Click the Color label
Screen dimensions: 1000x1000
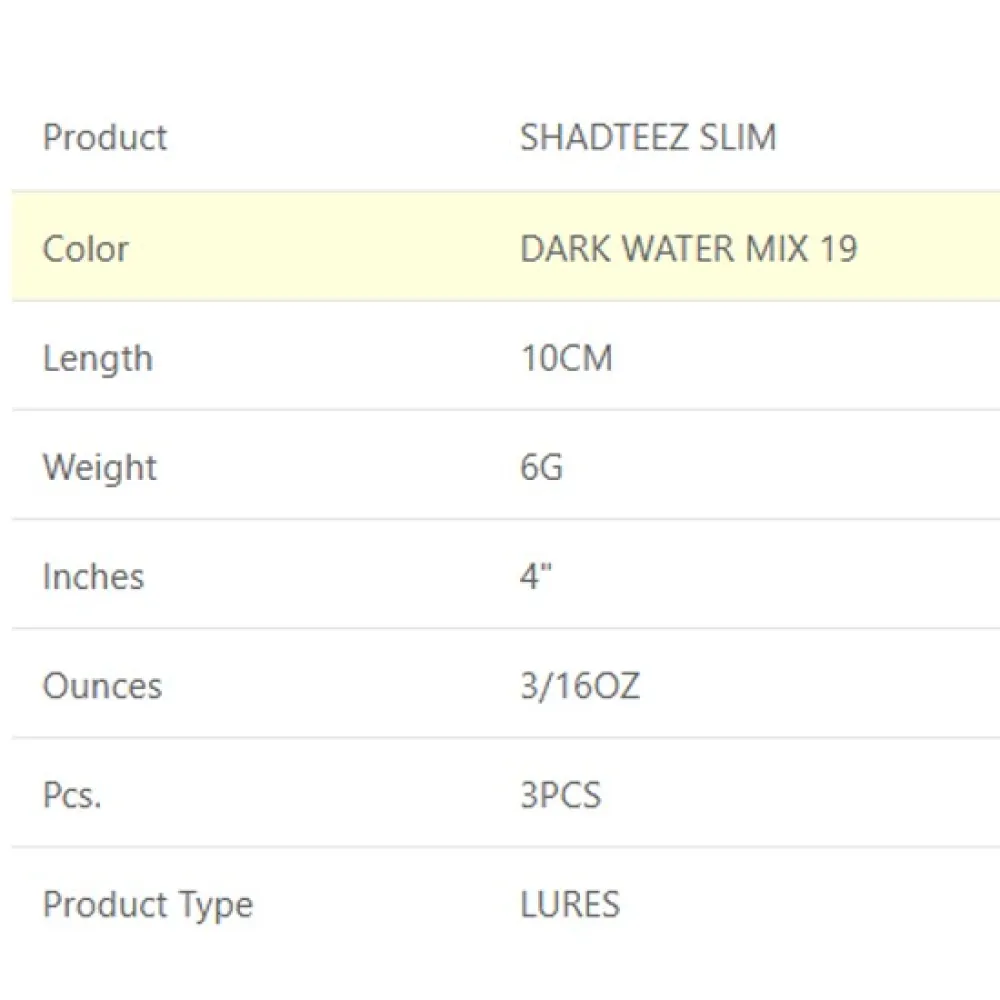86,248
